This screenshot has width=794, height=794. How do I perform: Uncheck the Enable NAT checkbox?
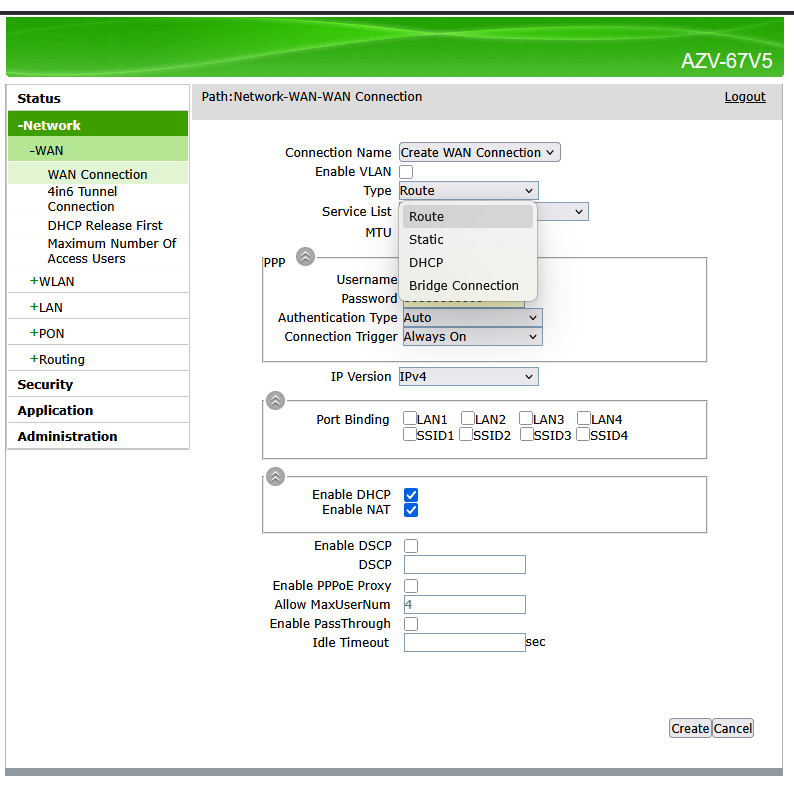pyautogui.click(x=411, y=510)
